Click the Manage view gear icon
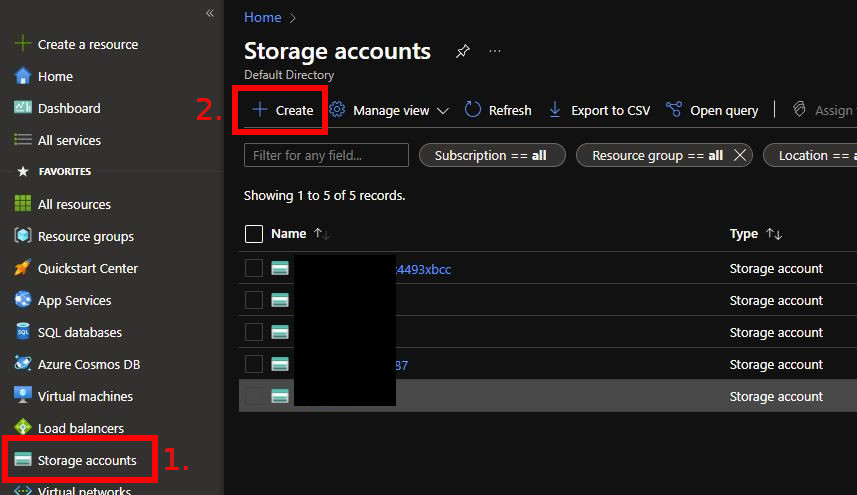This screenshot has width=857, height=495. point(337,109)
